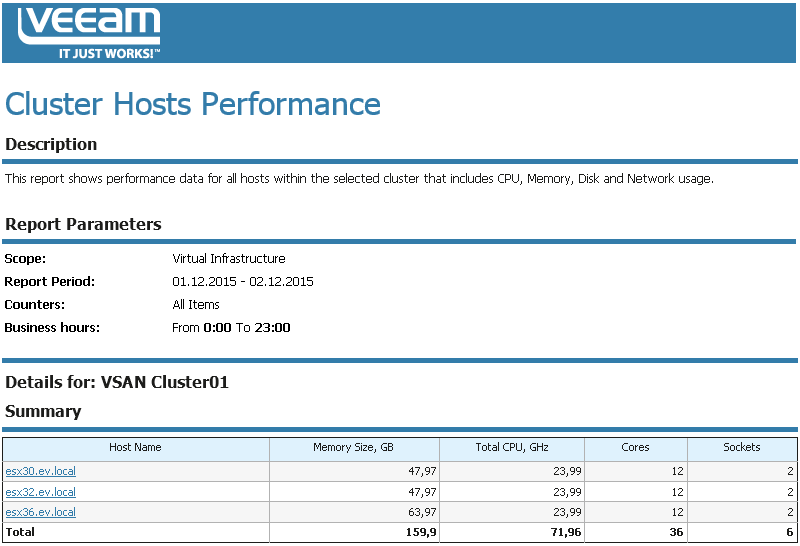Screen dimensions: 800x546
Task: Click the Cluster Hosts Performance report title
Action: [x=193, y=104]
